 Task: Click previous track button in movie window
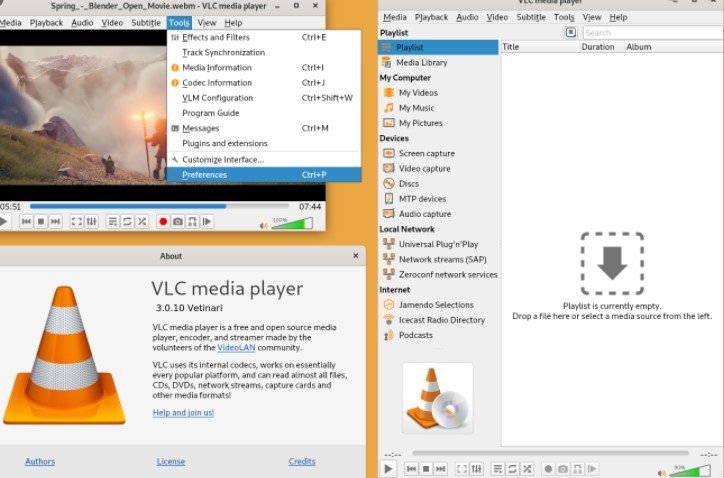coord(26,222)
